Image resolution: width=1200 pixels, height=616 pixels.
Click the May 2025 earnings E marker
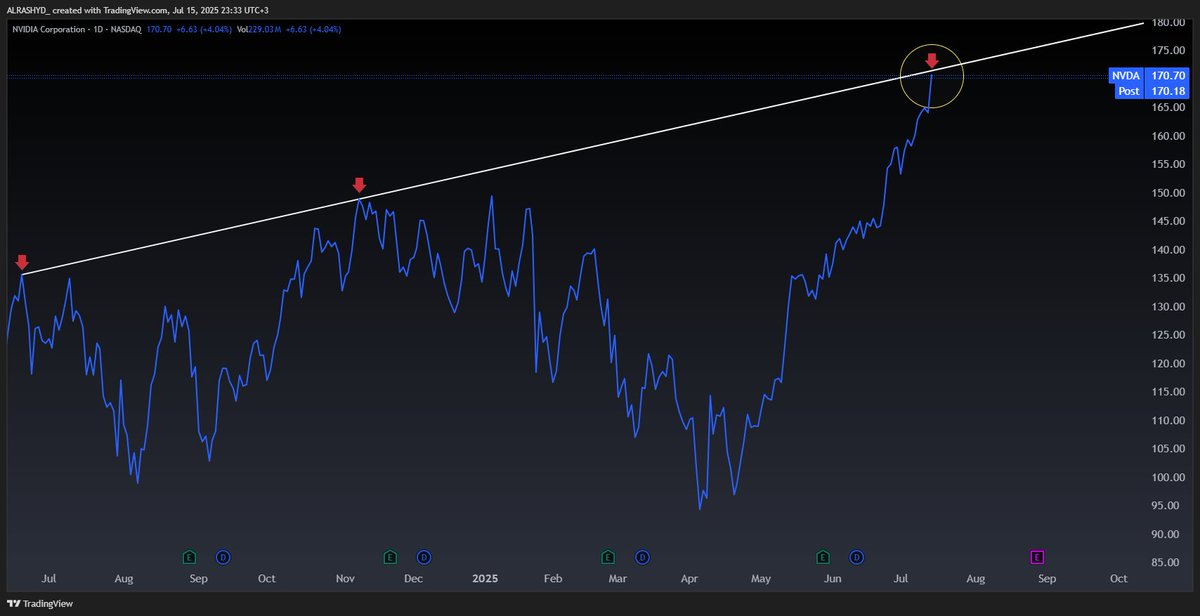(824, 556)
